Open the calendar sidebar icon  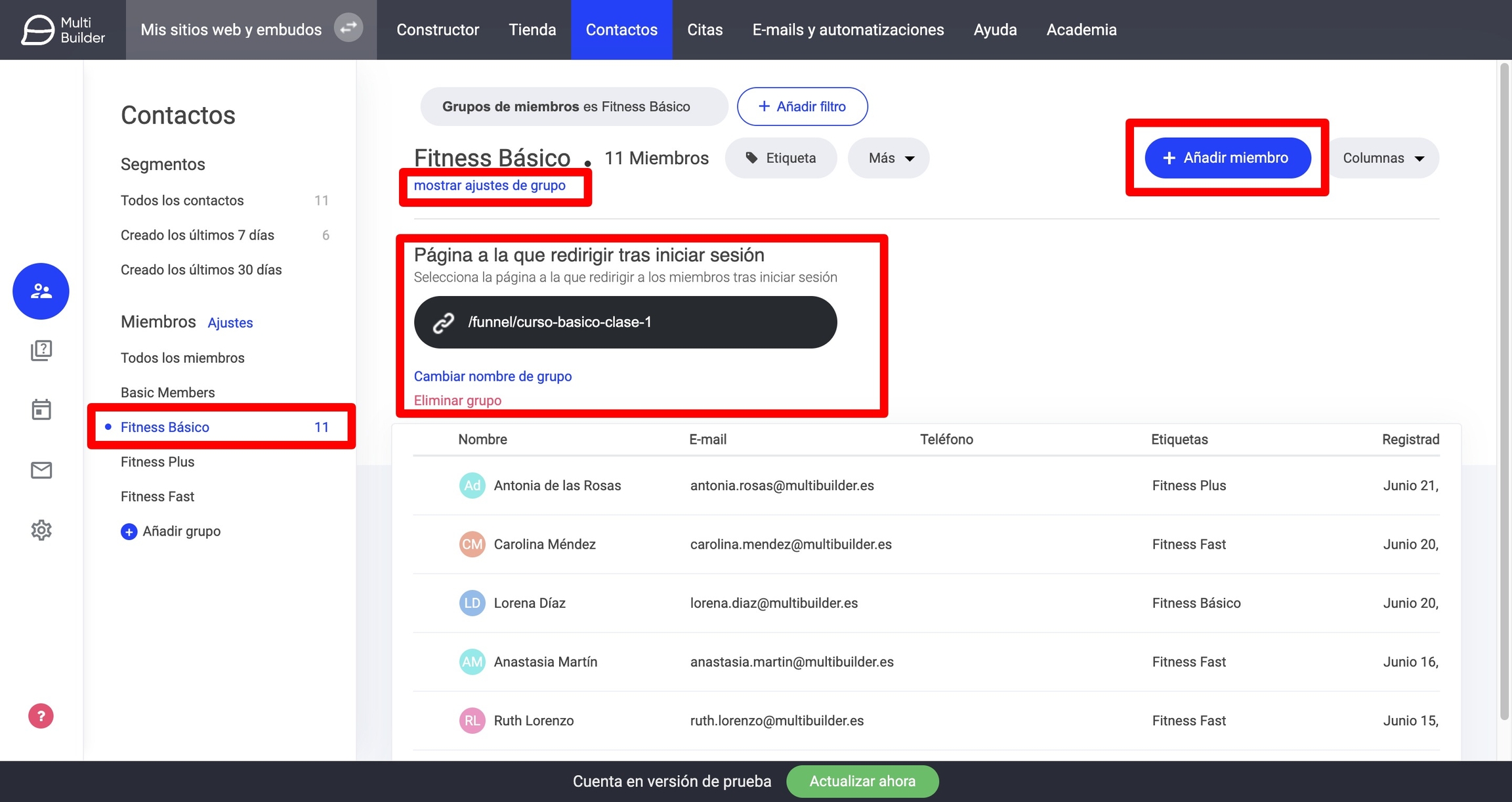click(41, 410)
